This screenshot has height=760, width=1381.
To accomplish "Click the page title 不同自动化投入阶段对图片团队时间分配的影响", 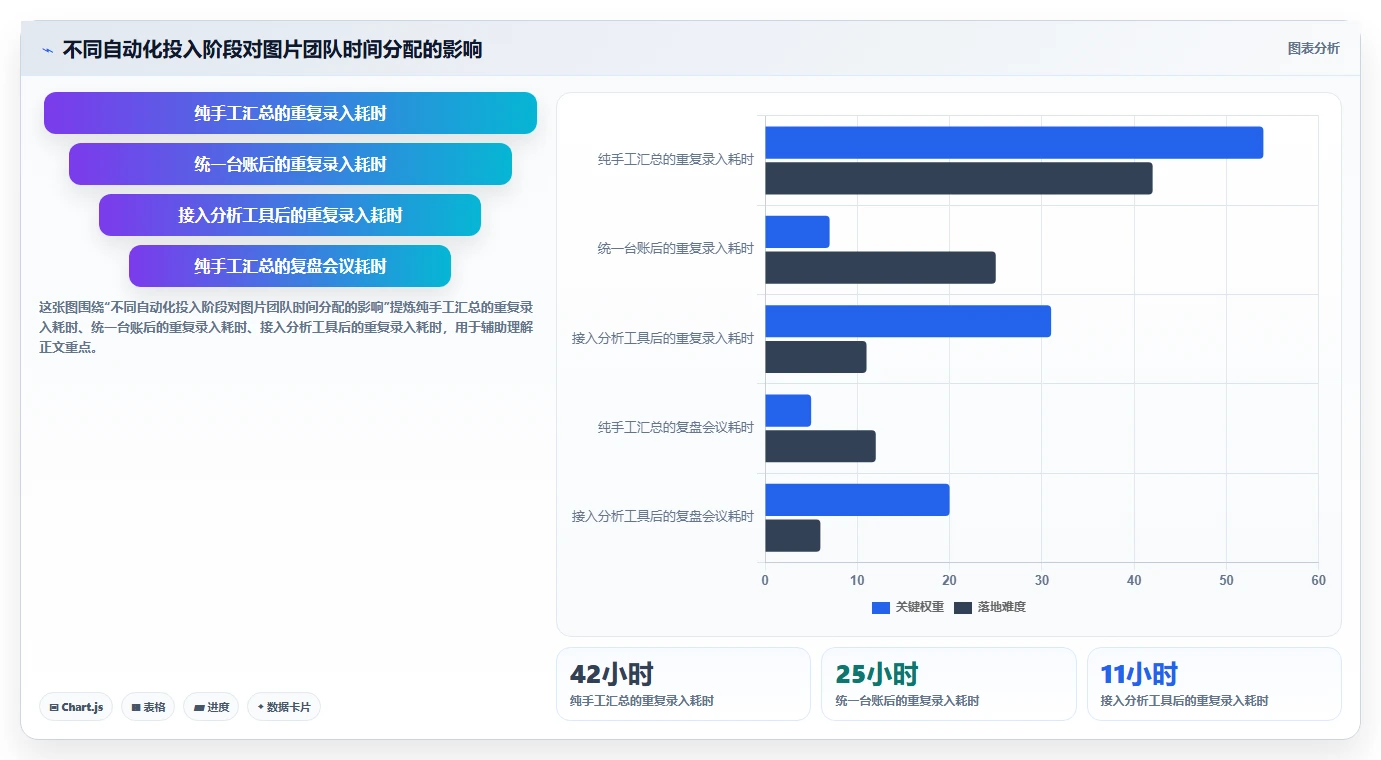I will click(272, 50).
